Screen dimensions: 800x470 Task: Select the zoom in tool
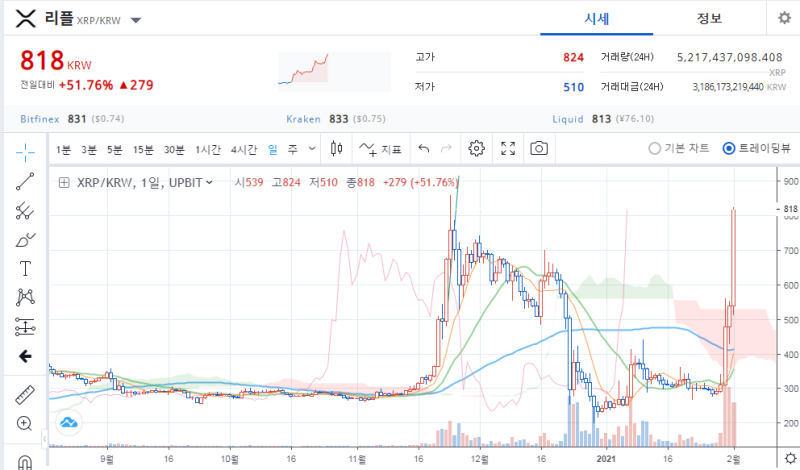[24, 423]
